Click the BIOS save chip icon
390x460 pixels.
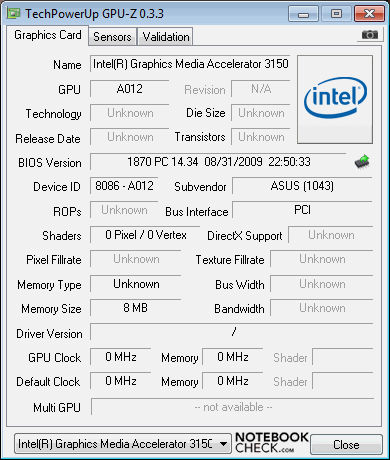[x=362, y=162]
